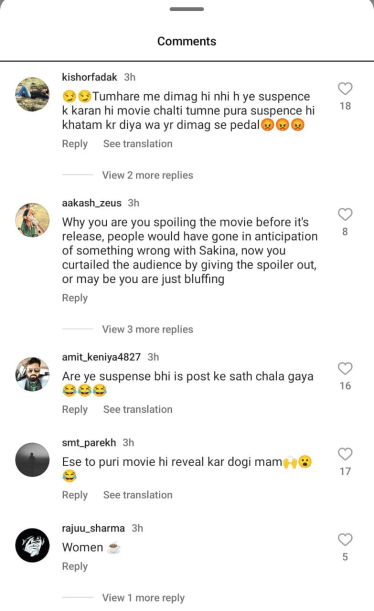Viewport: 374px width, 611px height.
Task: Like amit_keniya4827's comment
Action: (345, 368)
